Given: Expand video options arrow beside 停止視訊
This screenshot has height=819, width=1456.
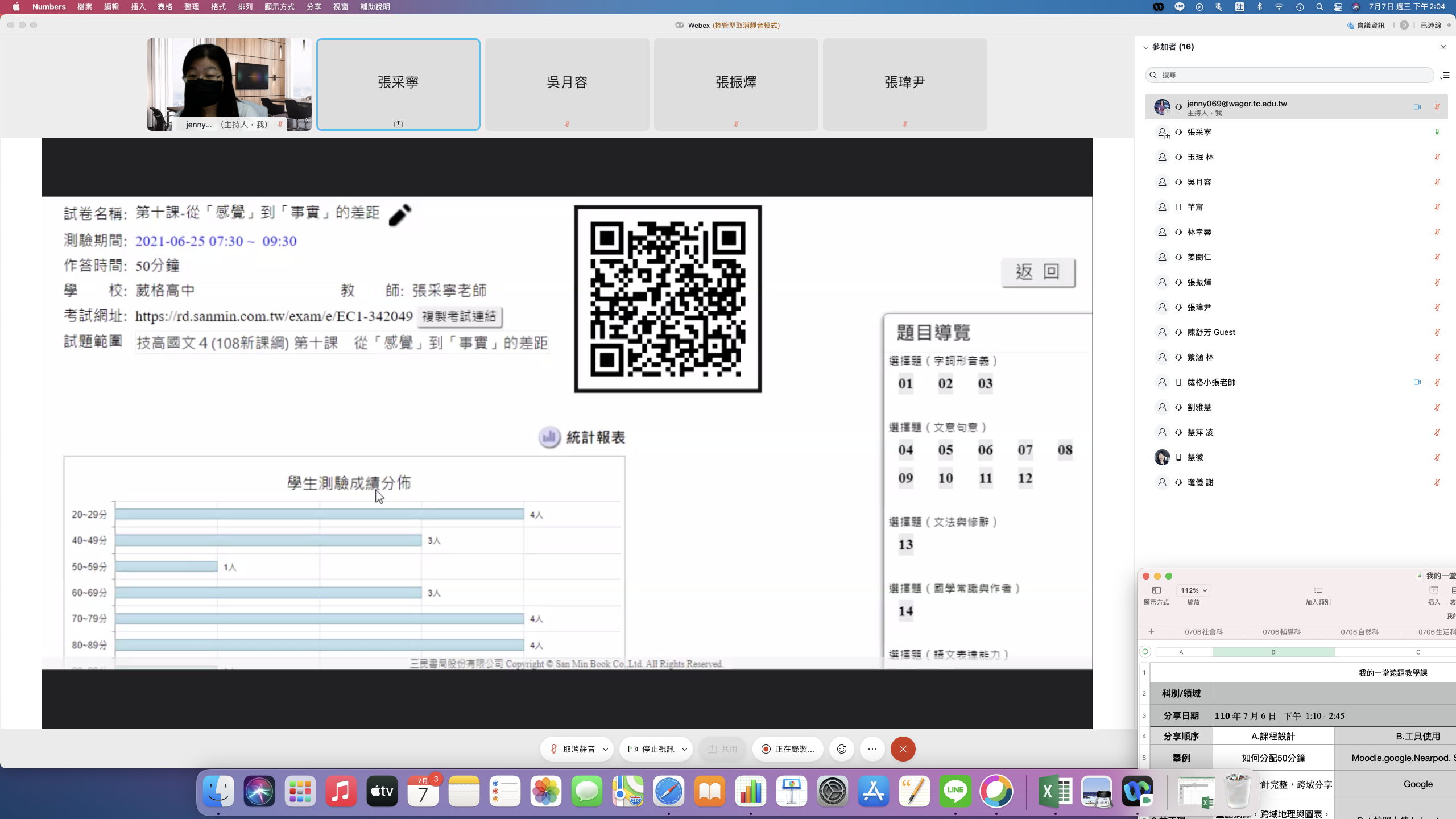Looking at the screenshot, I should [x=684, y=749].
